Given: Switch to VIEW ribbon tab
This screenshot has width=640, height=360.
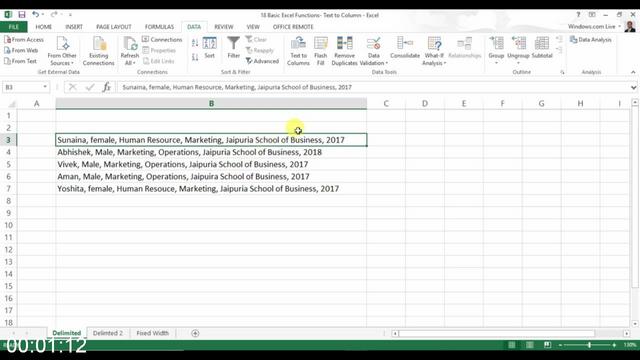Looking at the screenshot, I should click(253, 27).
